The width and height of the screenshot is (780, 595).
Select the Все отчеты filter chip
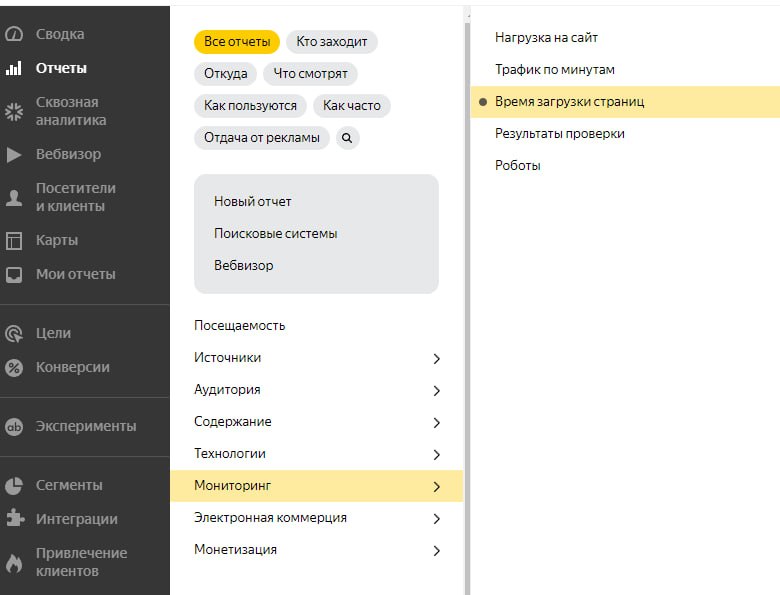point(237,42)
